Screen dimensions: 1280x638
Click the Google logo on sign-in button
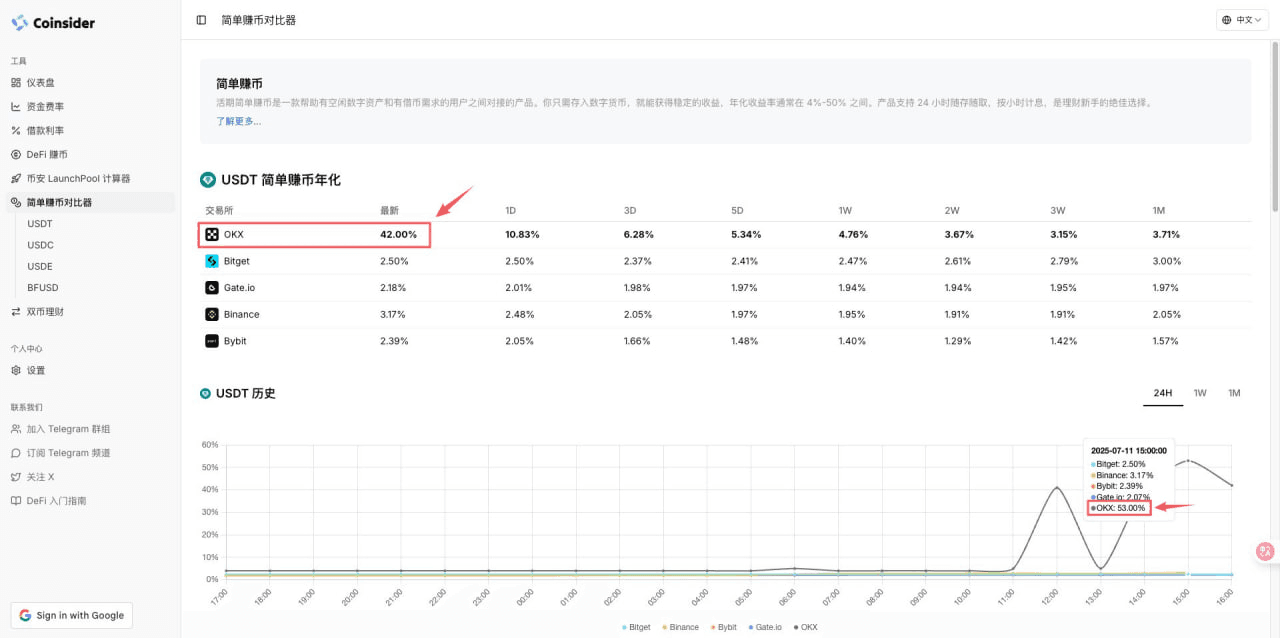[x=25, y=615]
